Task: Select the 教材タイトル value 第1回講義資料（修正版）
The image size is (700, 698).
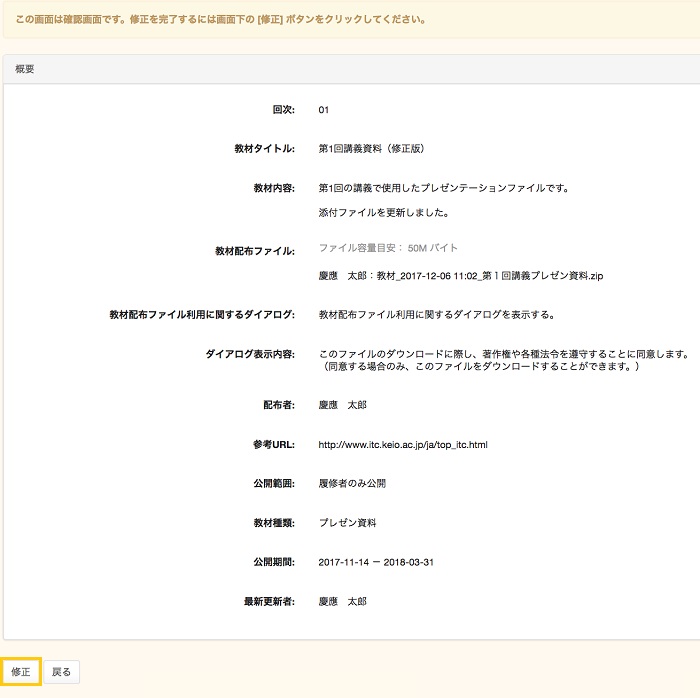Action: 371,149
